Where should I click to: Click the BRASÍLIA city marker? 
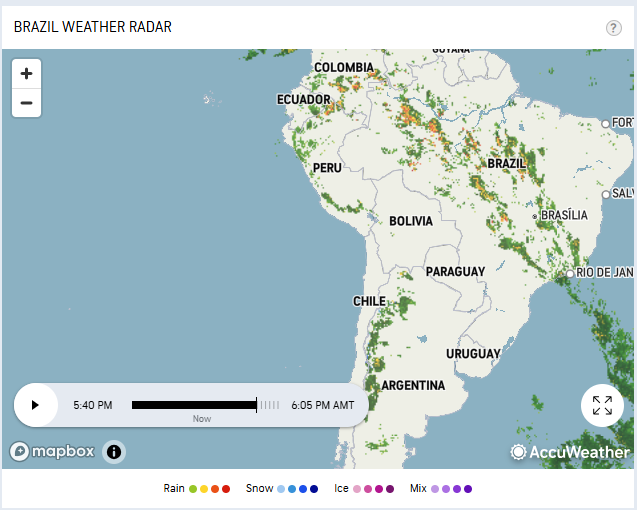click(535, 217)
